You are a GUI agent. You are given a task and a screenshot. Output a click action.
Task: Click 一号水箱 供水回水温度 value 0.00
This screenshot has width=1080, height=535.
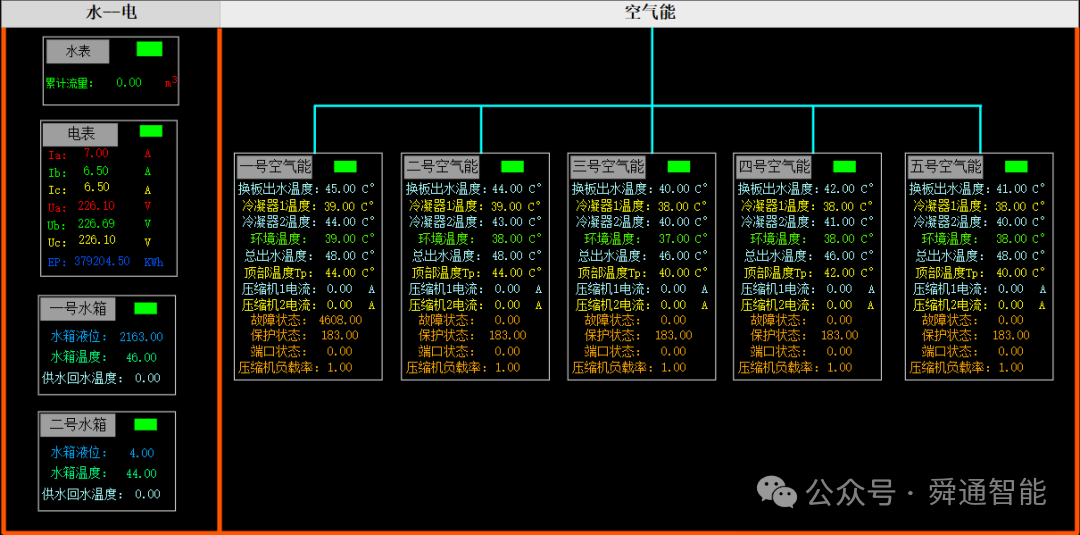pos(147,378)
